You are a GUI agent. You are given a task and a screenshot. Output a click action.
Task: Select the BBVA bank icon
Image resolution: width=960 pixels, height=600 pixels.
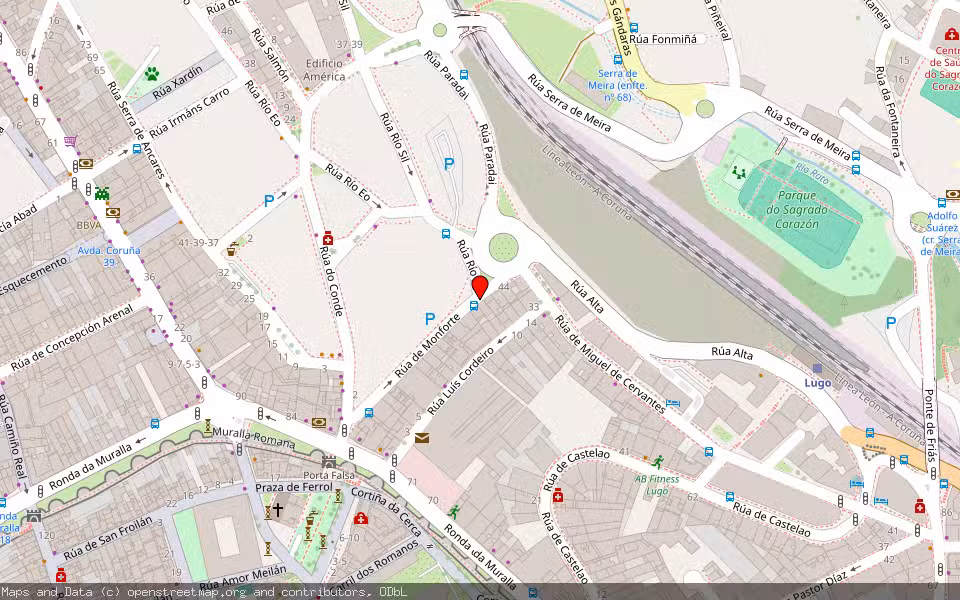pos(113,212)
